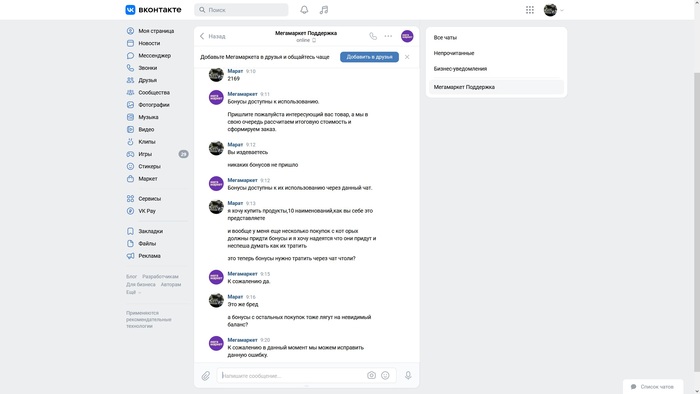Click the 'Напишите сообщение' input field
This screenshot has height=394, width=700.
292,376
